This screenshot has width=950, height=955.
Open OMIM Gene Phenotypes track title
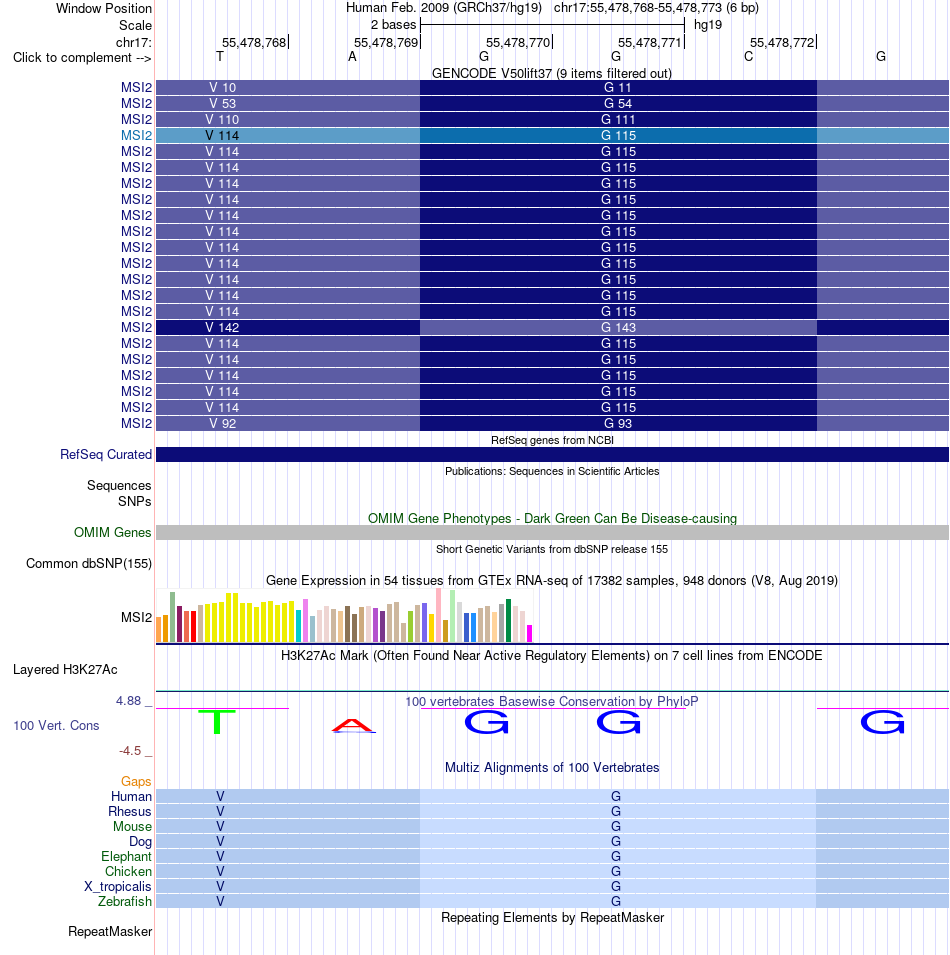tap(552, 518)
